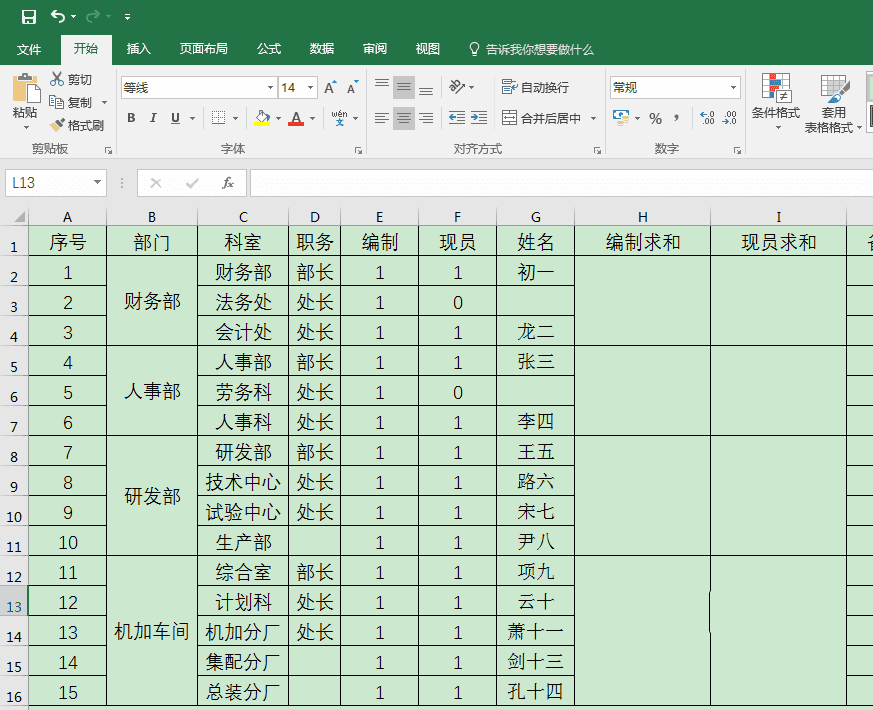Viewport: 873px width, 710px height.
Task: Apply bold formatting to selected cell
Action: coord(130,117)
